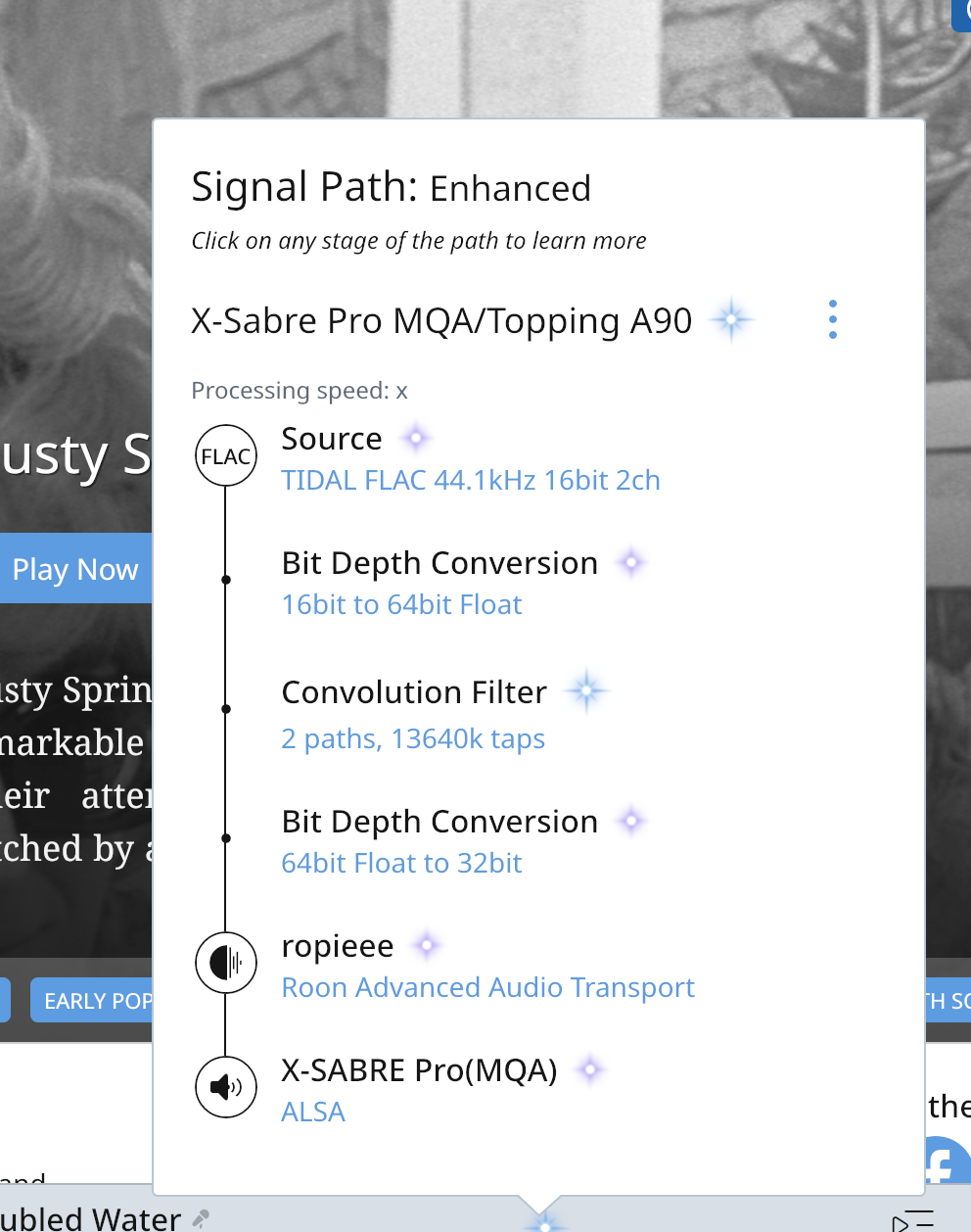The height and width of the screenshot is (1232, 971).
Task: Click the X-SABRE Pro speaker output icon
Action: coord(226,1086)
